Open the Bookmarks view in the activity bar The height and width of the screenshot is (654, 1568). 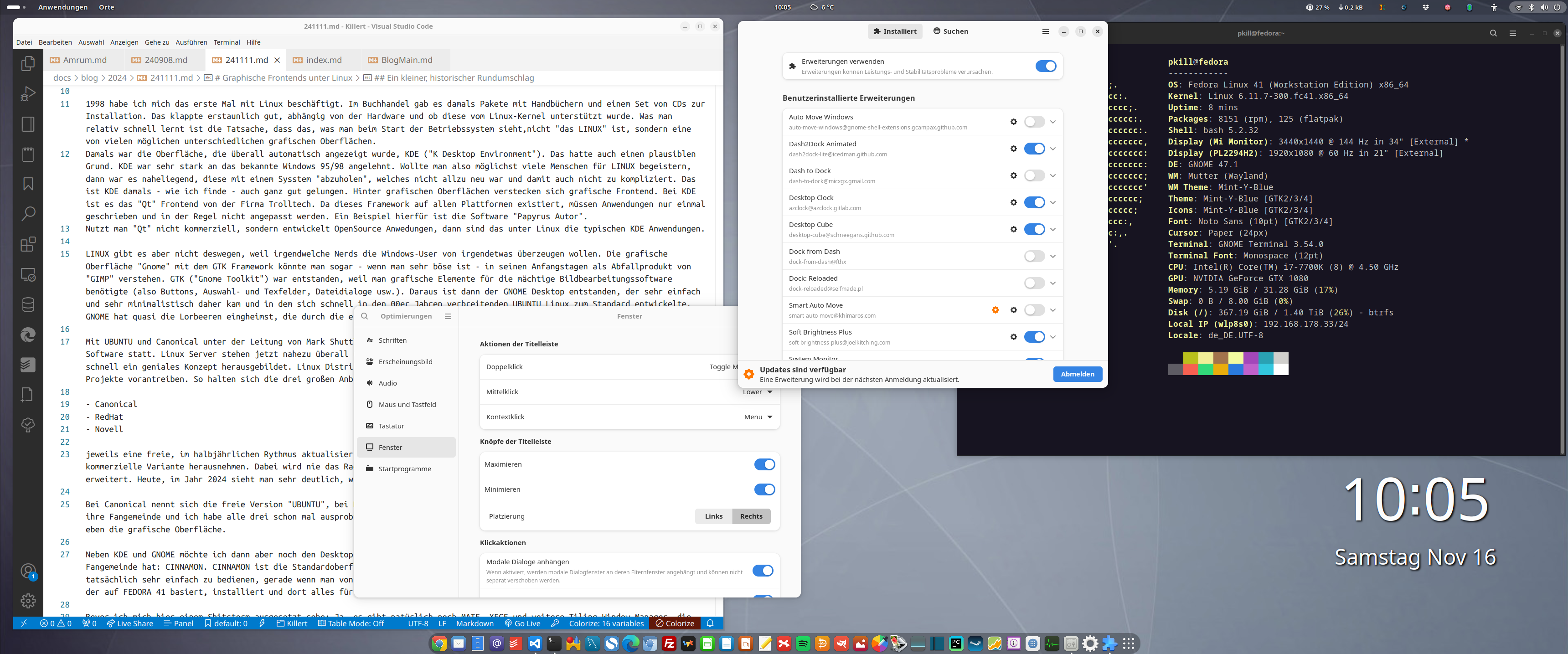pos(28,184)
